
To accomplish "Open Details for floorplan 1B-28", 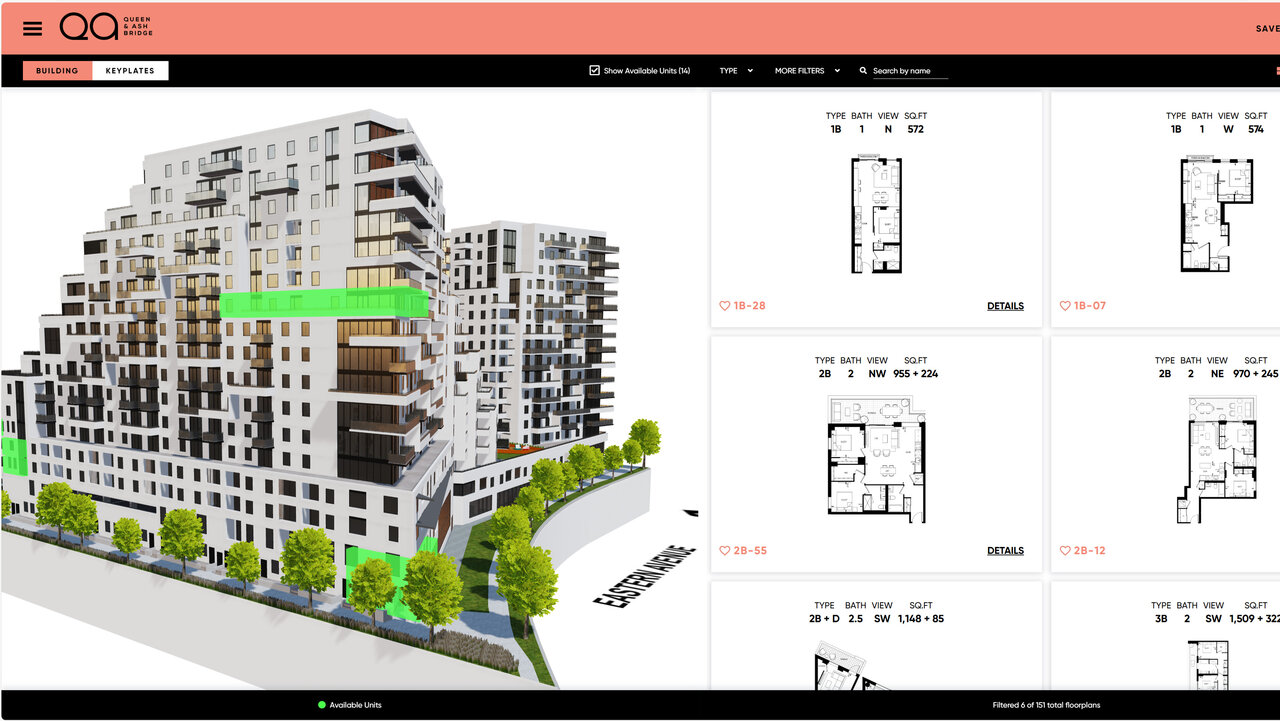I will tap(1005, 306).
